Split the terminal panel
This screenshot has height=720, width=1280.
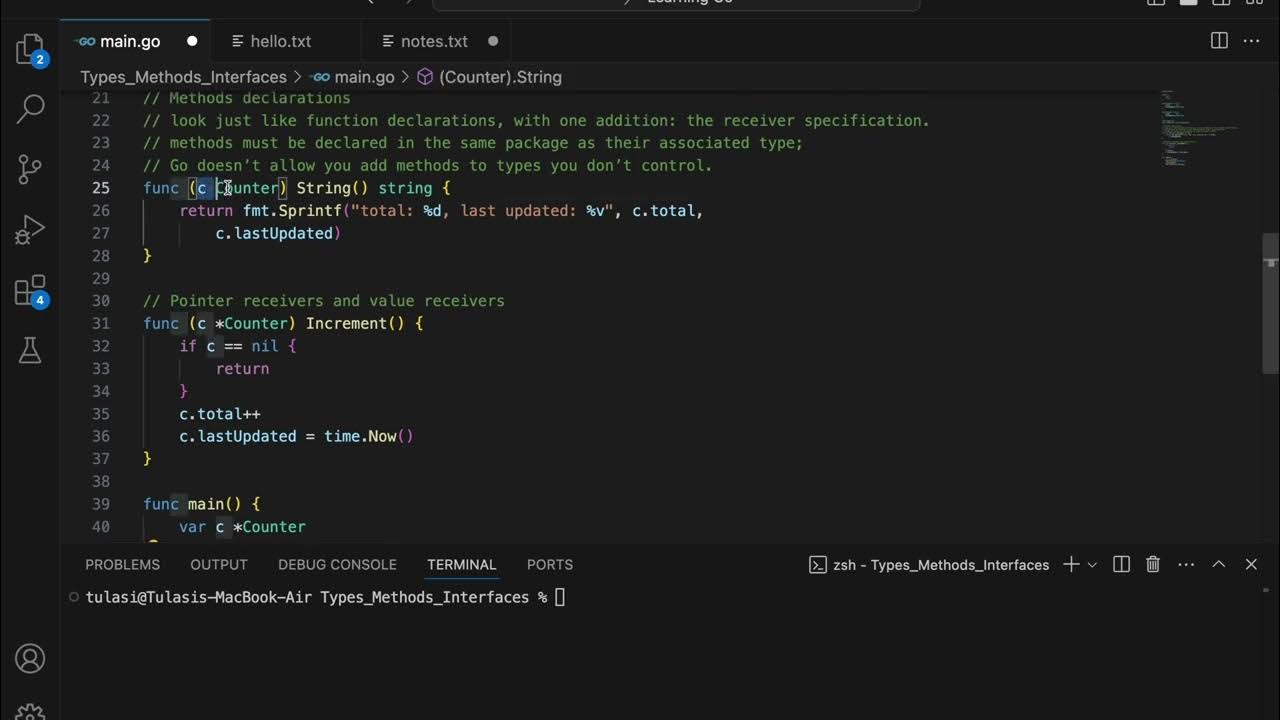point(1122,565)
